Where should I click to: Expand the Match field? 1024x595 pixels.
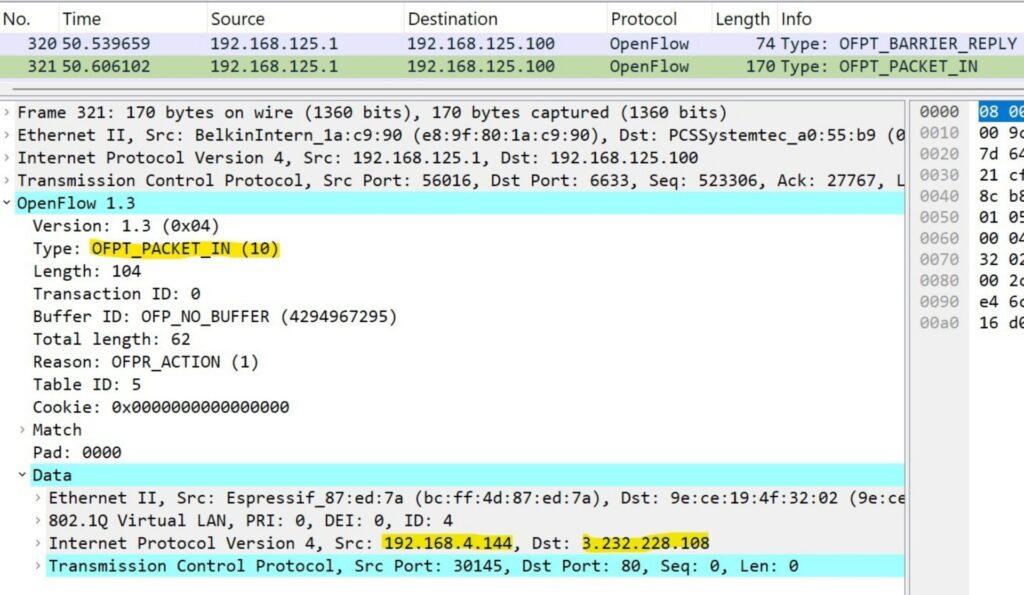pos(24,430)
